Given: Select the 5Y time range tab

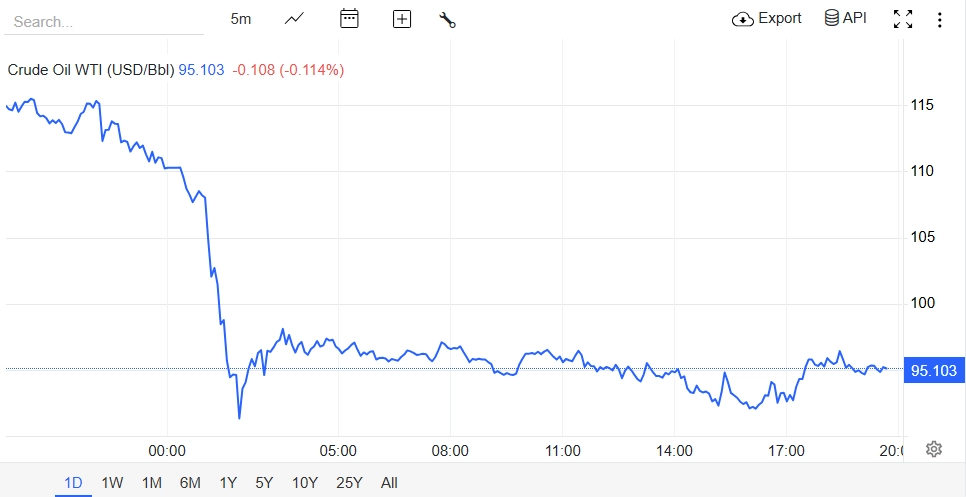Looking at the screenshot, I should [x=264, y=483].
